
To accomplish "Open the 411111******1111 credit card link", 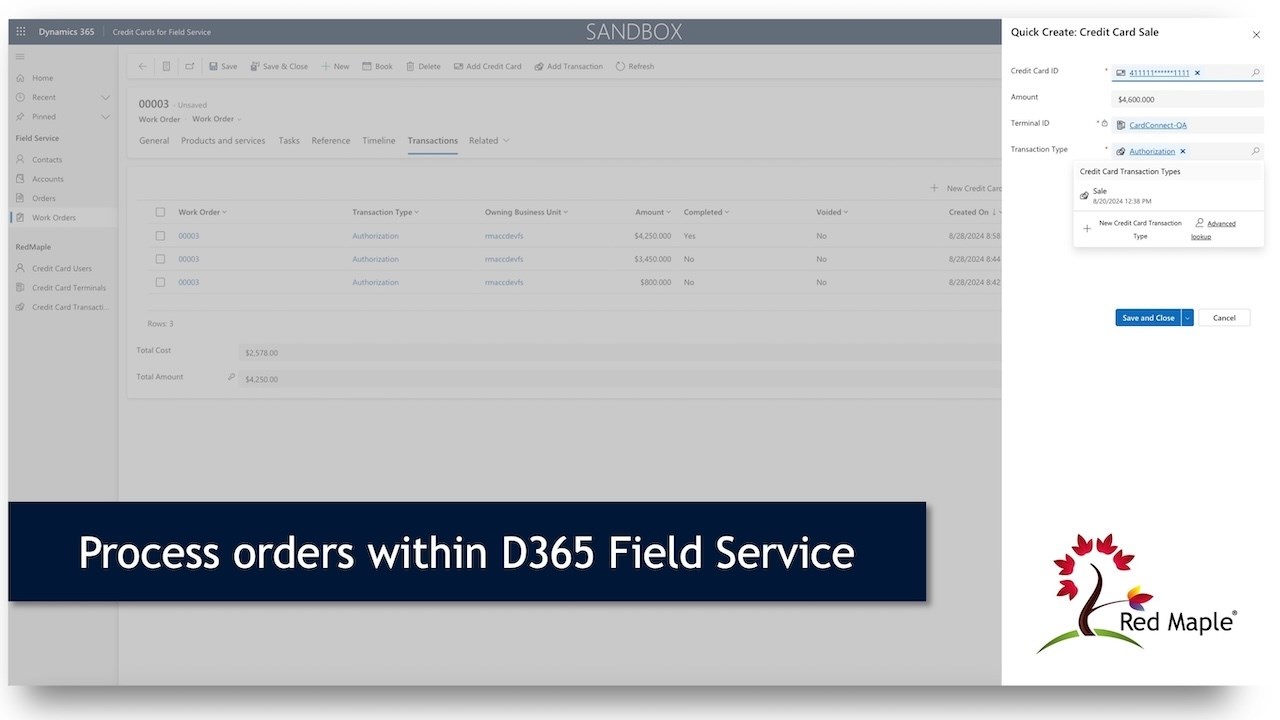I will pyautogui.click(x=1159, y=73).
